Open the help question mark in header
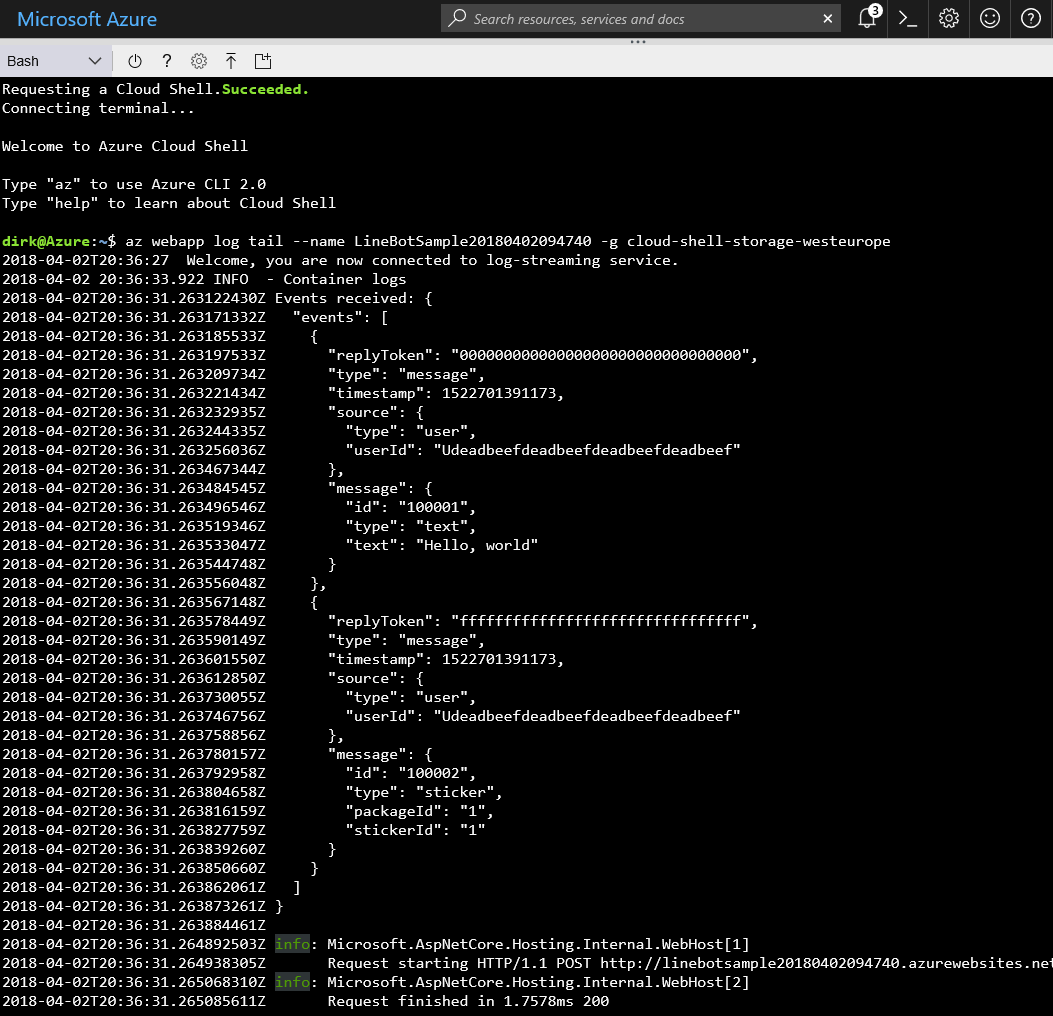This screenshot has width=1053, height=1016. pyautogui.click(x=1031, y=18)
